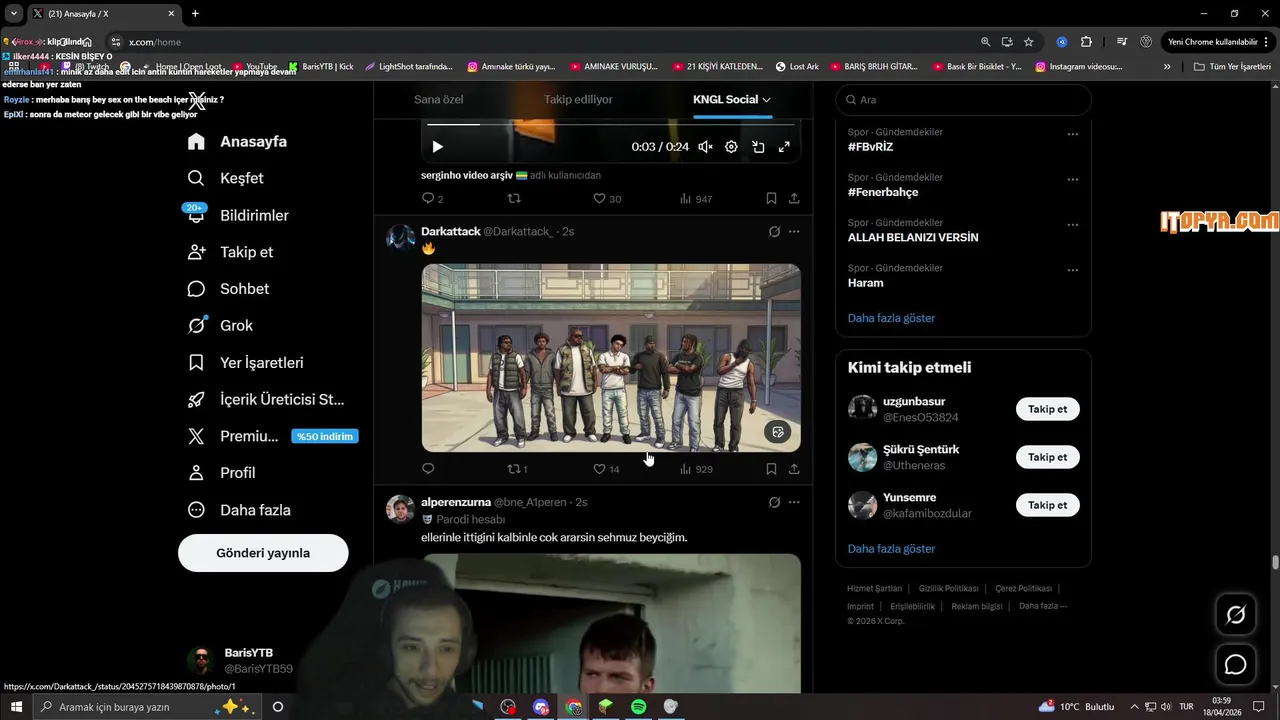Viewport: 1280px width, 720px height.
Task: Open the #Fenerbahçe trend
Action: [x=883, y=192]
